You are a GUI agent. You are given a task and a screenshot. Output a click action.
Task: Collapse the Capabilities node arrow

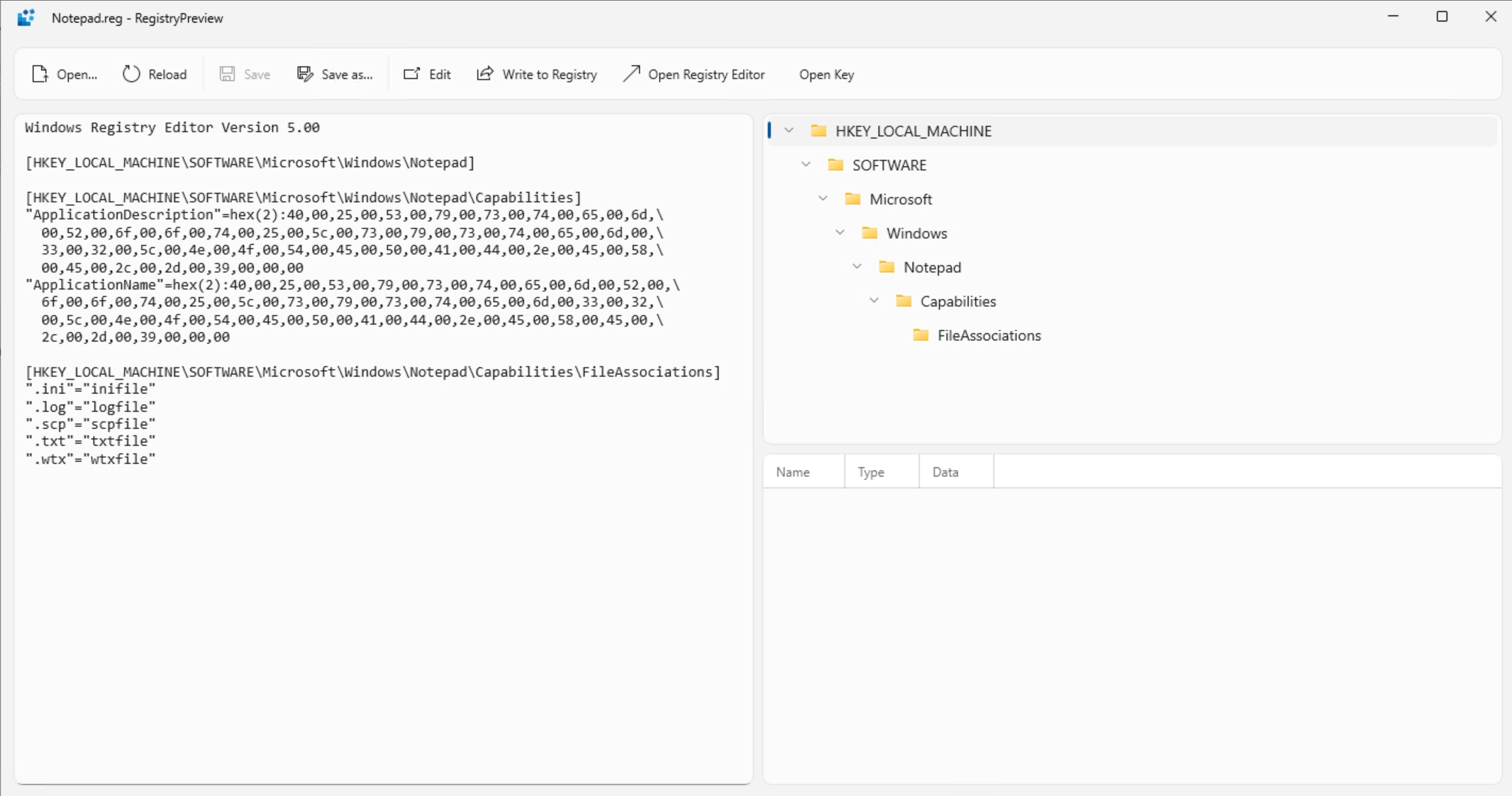click(874, 301)
